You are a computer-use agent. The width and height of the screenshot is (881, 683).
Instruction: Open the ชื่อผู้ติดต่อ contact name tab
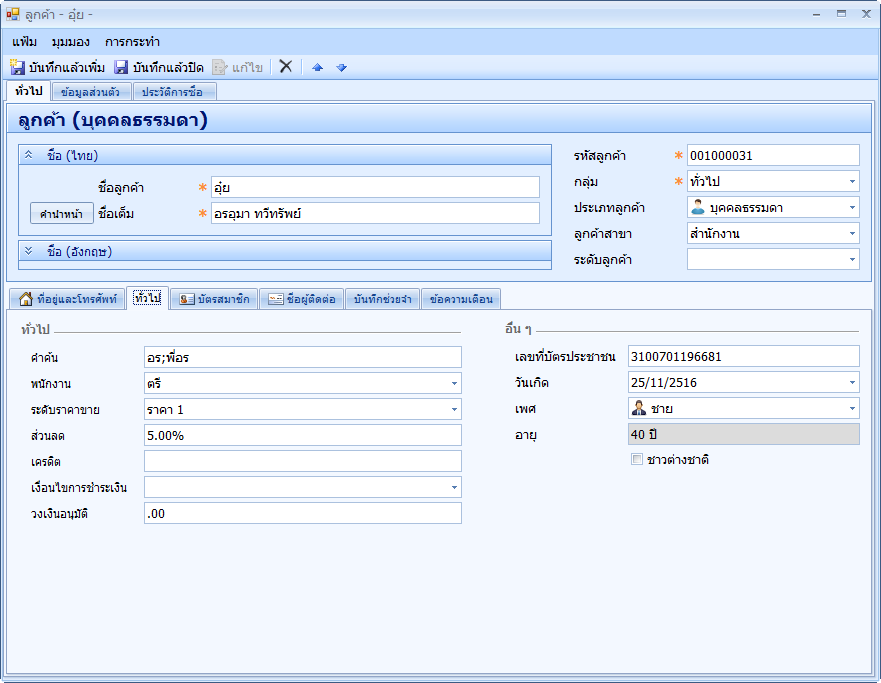(302, 299)
